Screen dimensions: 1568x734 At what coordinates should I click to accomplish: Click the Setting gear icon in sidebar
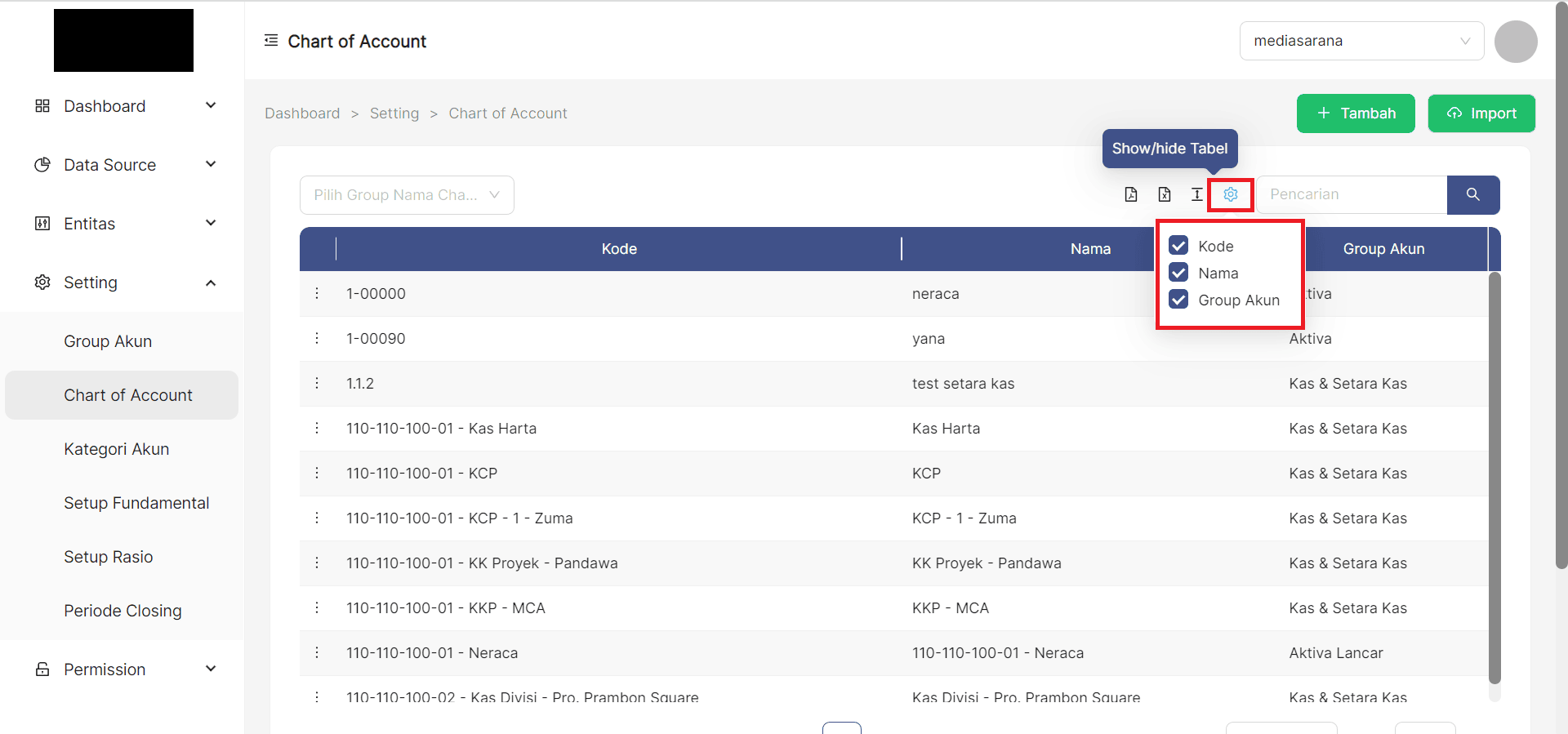42,282
